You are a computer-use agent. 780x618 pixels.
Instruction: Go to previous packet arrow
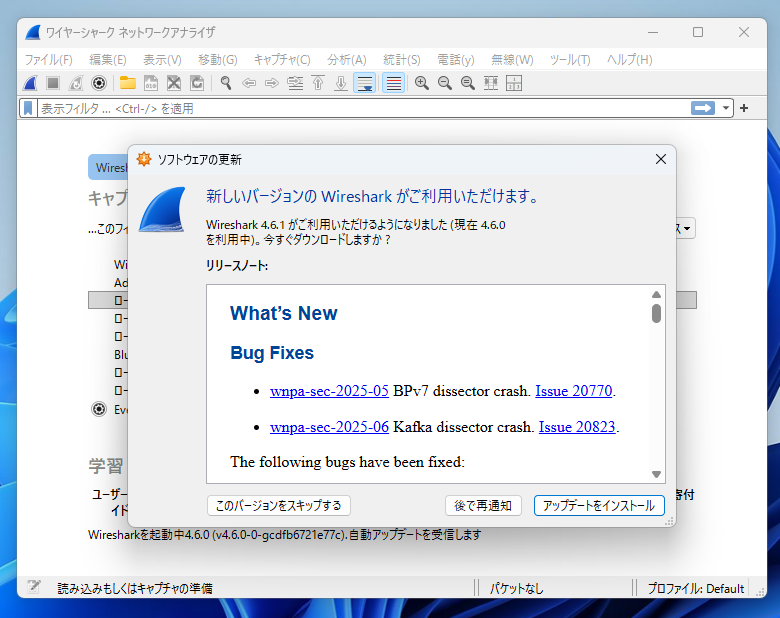point(249,83)
